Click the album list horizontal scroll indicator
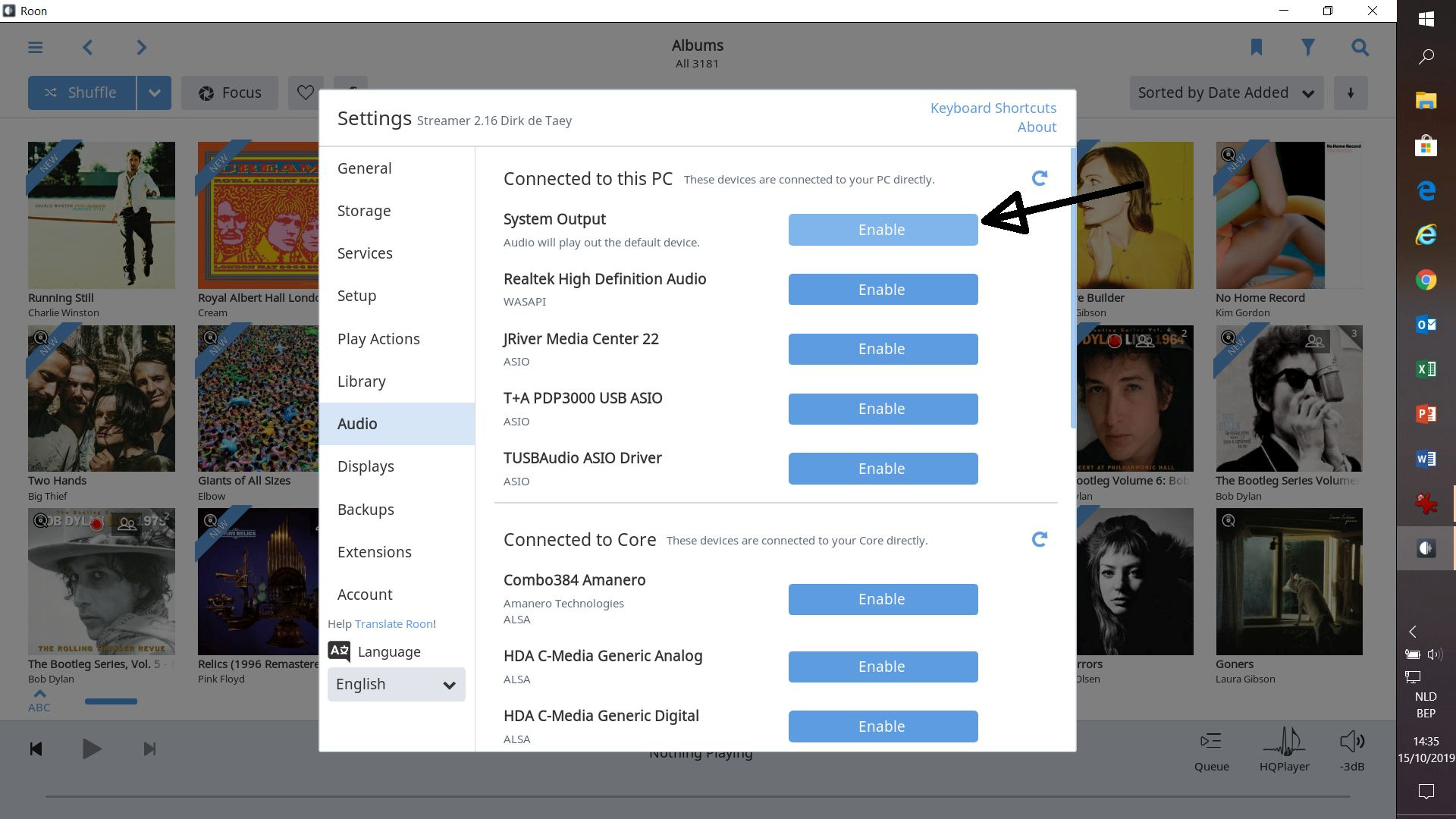The image size is (1456, 819). [111, 701]
